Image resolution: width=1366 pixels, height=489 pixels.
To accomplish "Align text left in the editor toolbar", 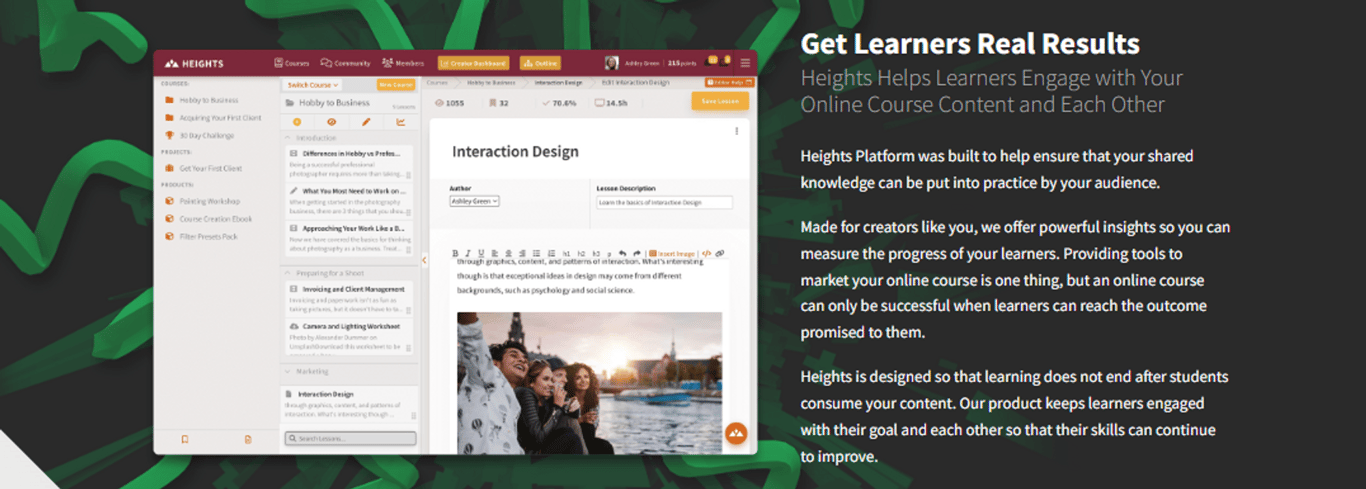I will (x=495, y=253).
